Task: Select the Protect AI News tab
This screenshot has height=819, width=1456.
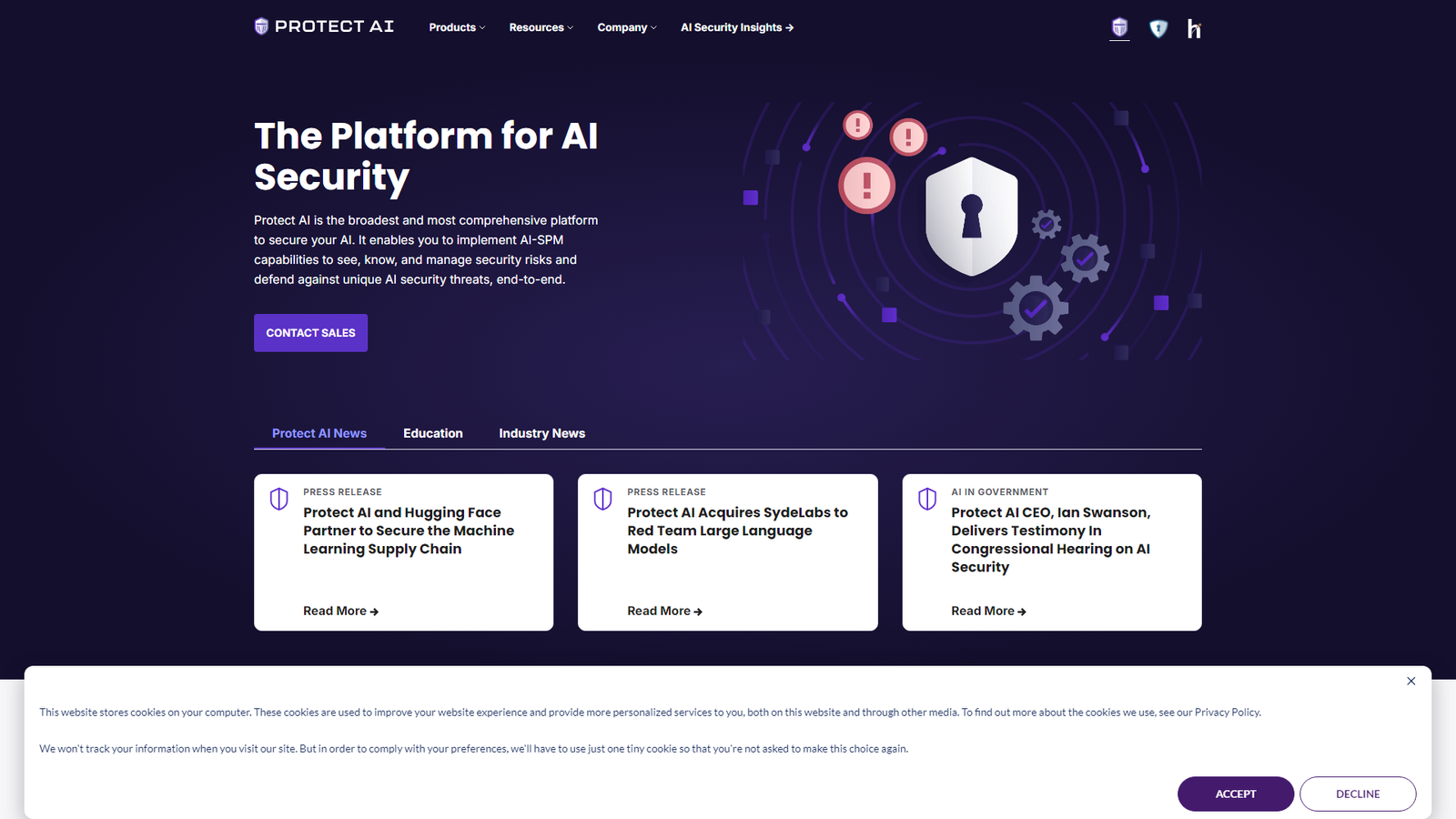Action: tap(319, 433)
